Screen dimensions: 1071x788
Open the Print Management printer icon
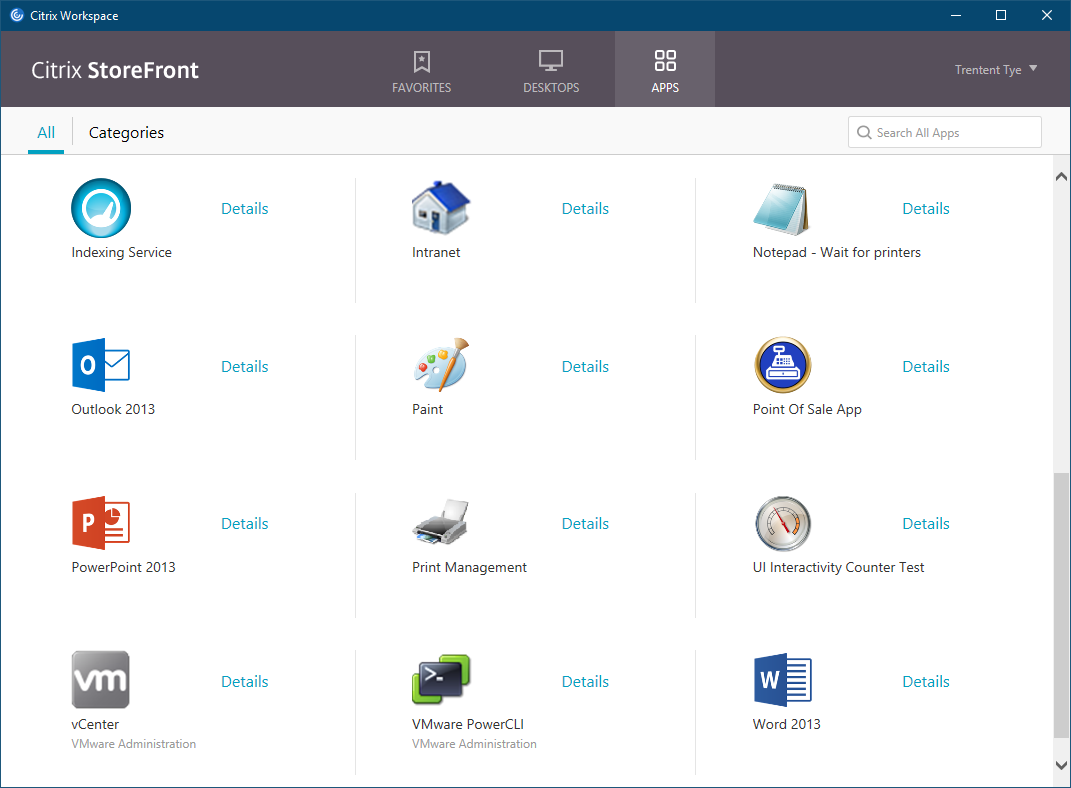tap(441, 523)
